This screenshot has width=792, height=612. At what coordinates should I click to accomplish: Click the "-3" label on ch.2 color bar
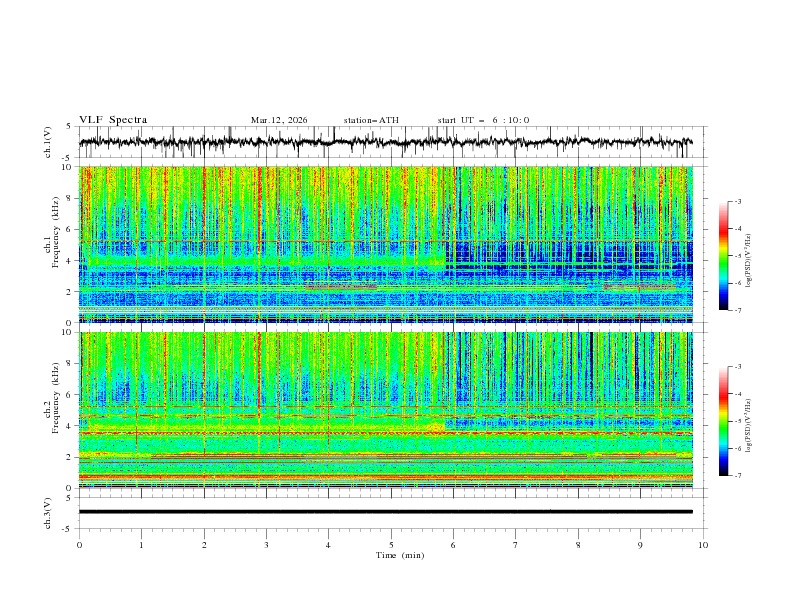738,367
